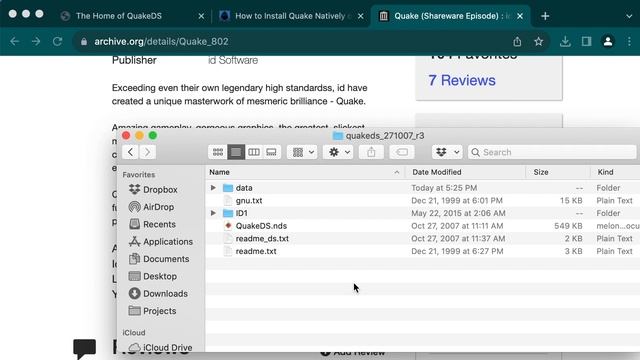Click Finder edit tags button

click(x=402, y=152)
